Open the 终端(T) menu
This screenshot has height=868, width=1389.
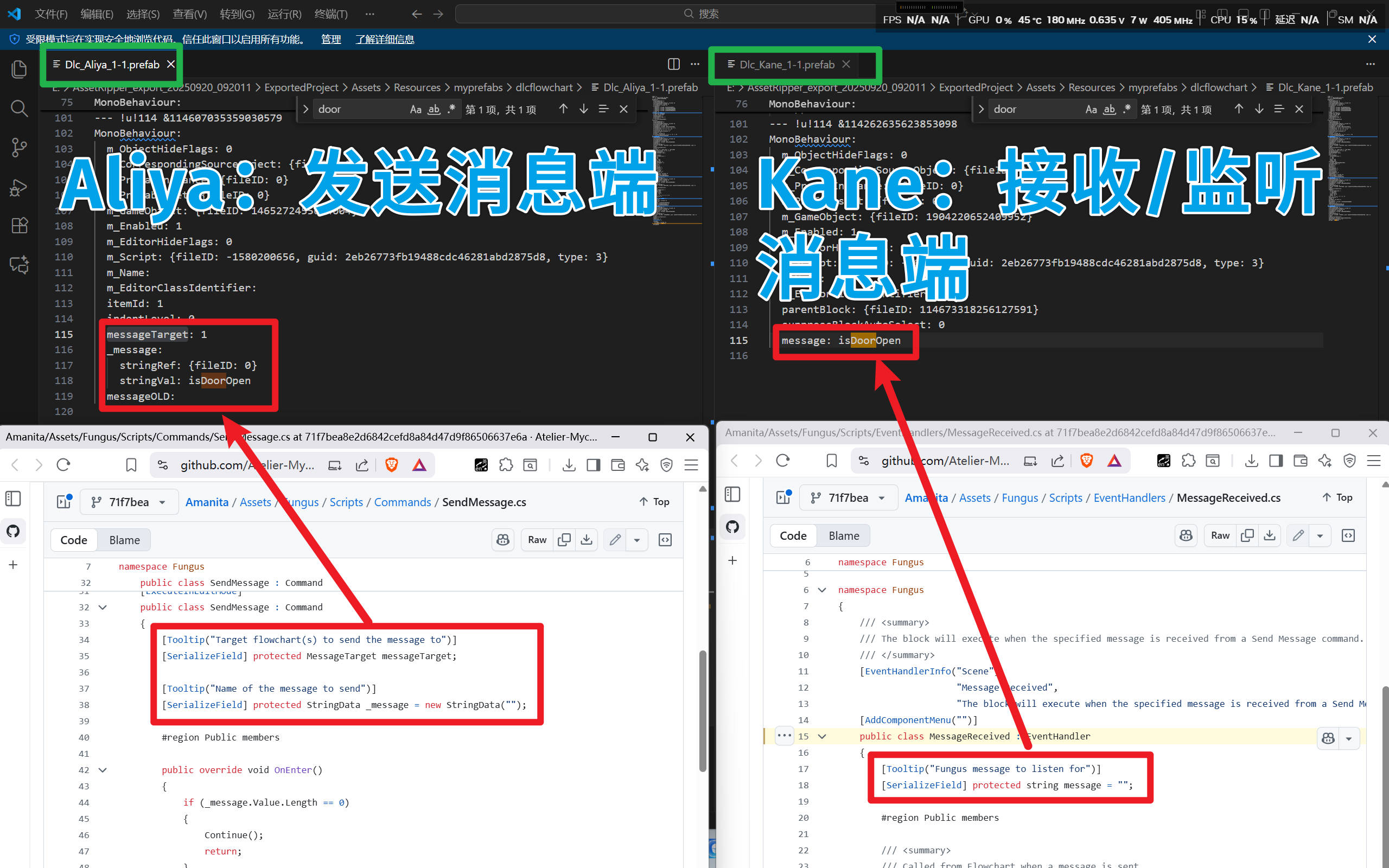[x=330, y=14]
